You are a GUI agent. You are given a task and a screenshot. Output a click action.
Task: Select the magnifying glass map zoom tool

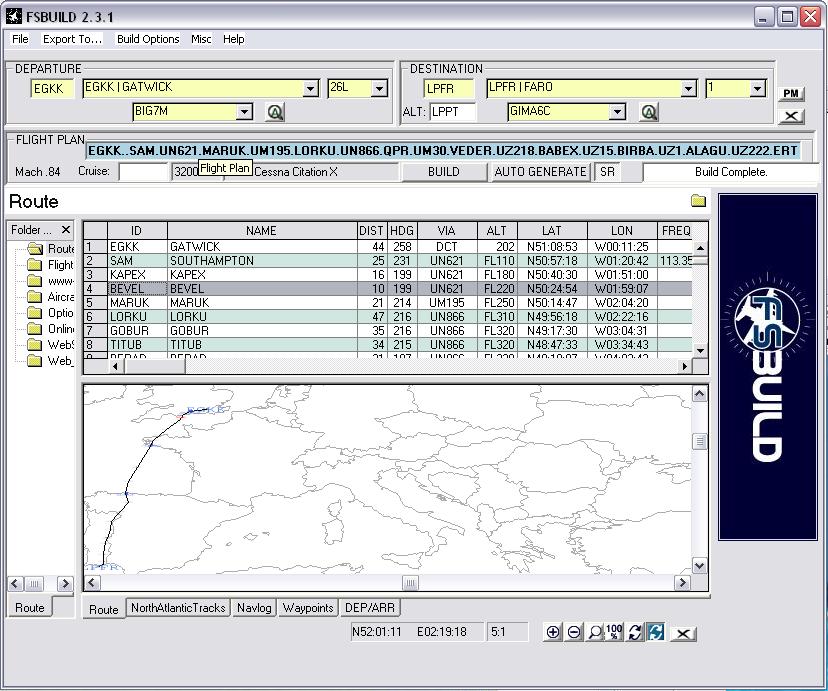(594, 632)
